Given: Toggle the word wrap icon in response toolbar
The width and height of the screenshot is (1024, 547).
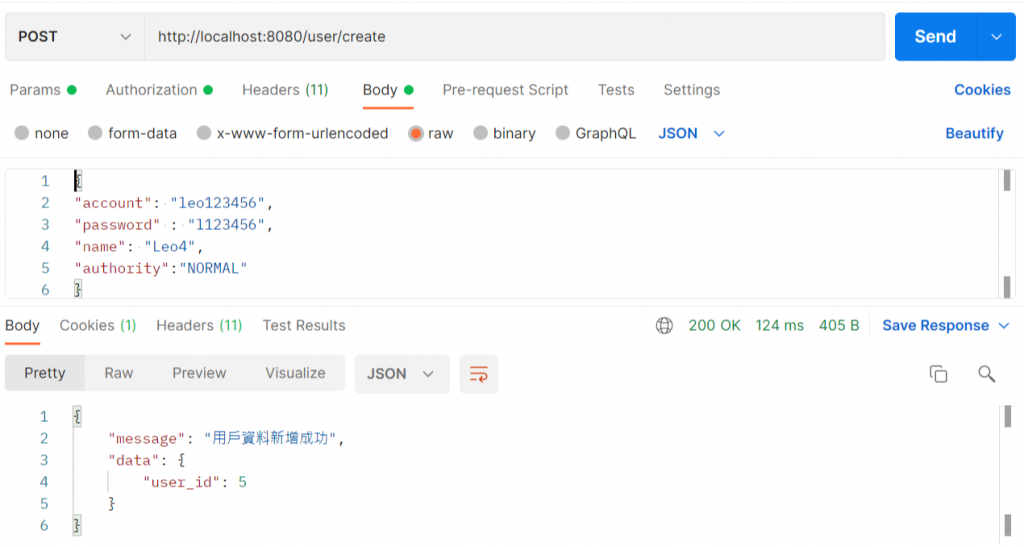Looking at the screenshot, I should click(x=479, y=374).
